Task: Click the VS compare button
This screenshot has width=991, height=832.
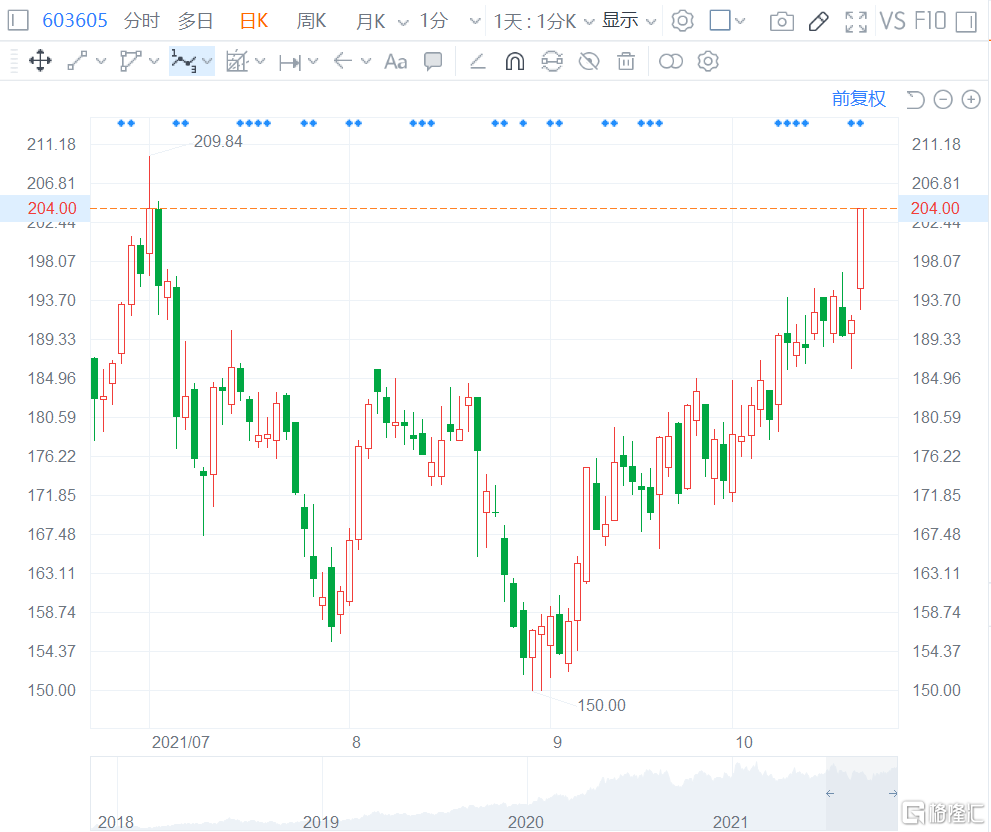Action: coord(892,21)
